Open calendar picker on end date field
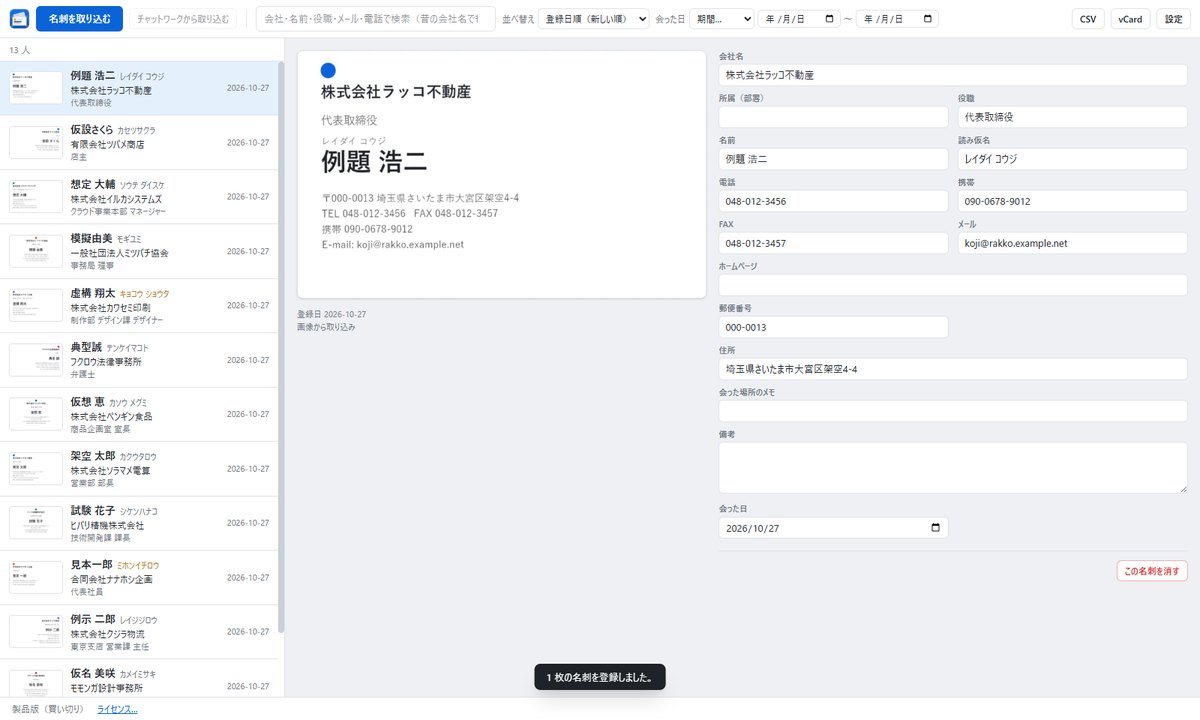 [x=928, y=18]
